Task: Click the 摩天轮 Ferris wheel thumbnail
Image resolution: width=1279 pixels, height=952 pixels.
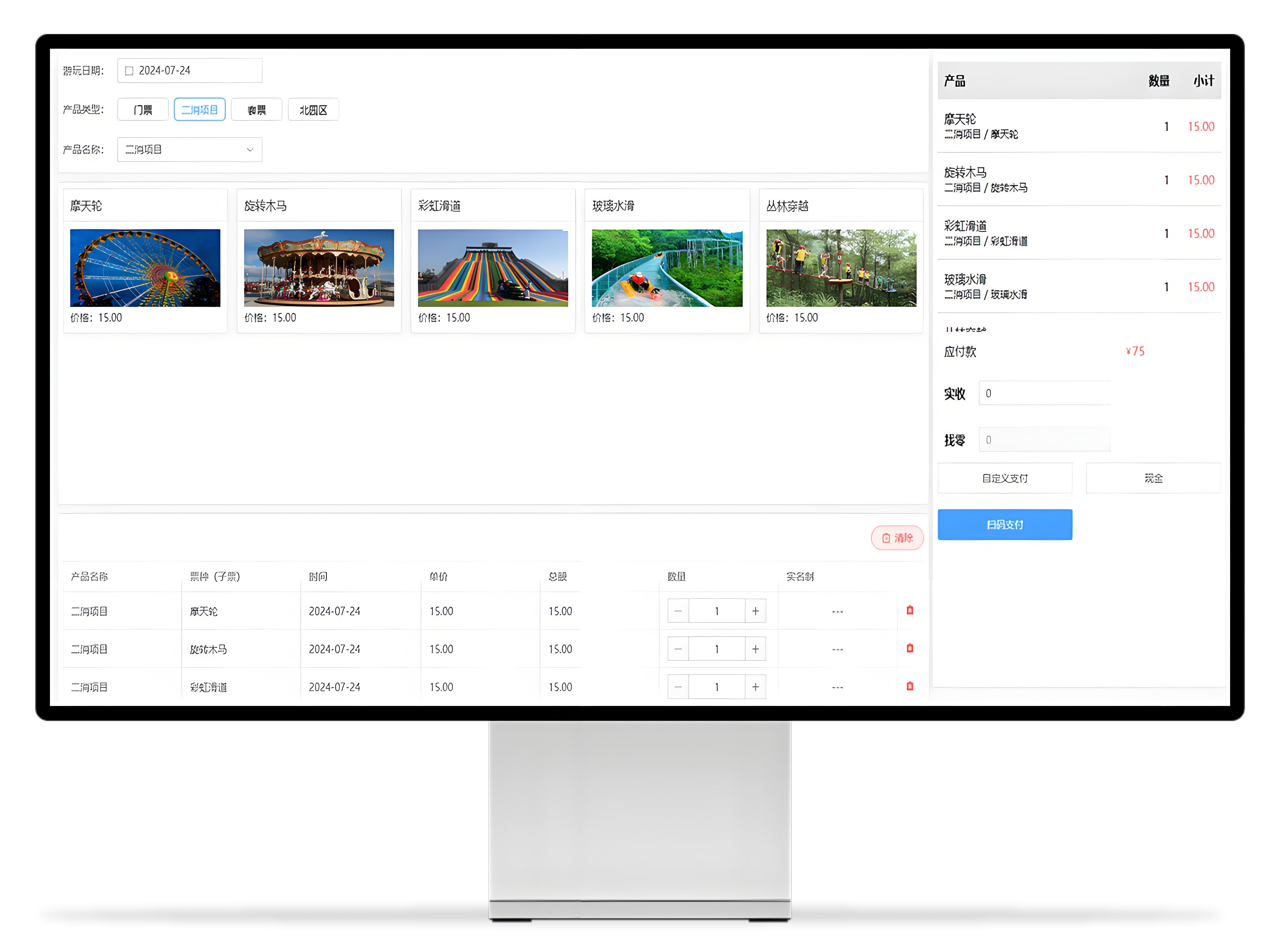Action: coord(145,268)
